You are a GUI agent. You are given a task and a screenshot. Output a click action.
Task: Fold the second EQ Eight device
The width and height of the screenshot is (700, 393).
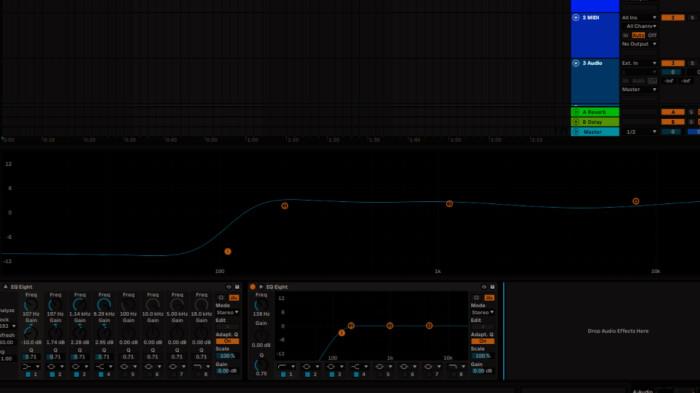pyautogui.click(x=261, y=287)
